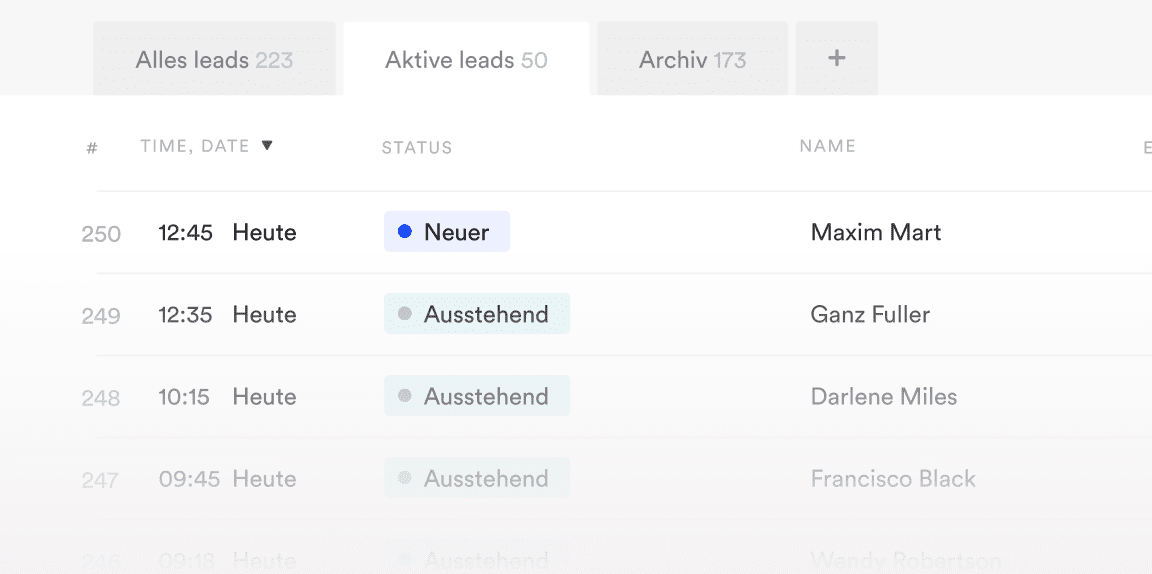Sort by the Status column header
The image size is (1152, 574).
417,148
